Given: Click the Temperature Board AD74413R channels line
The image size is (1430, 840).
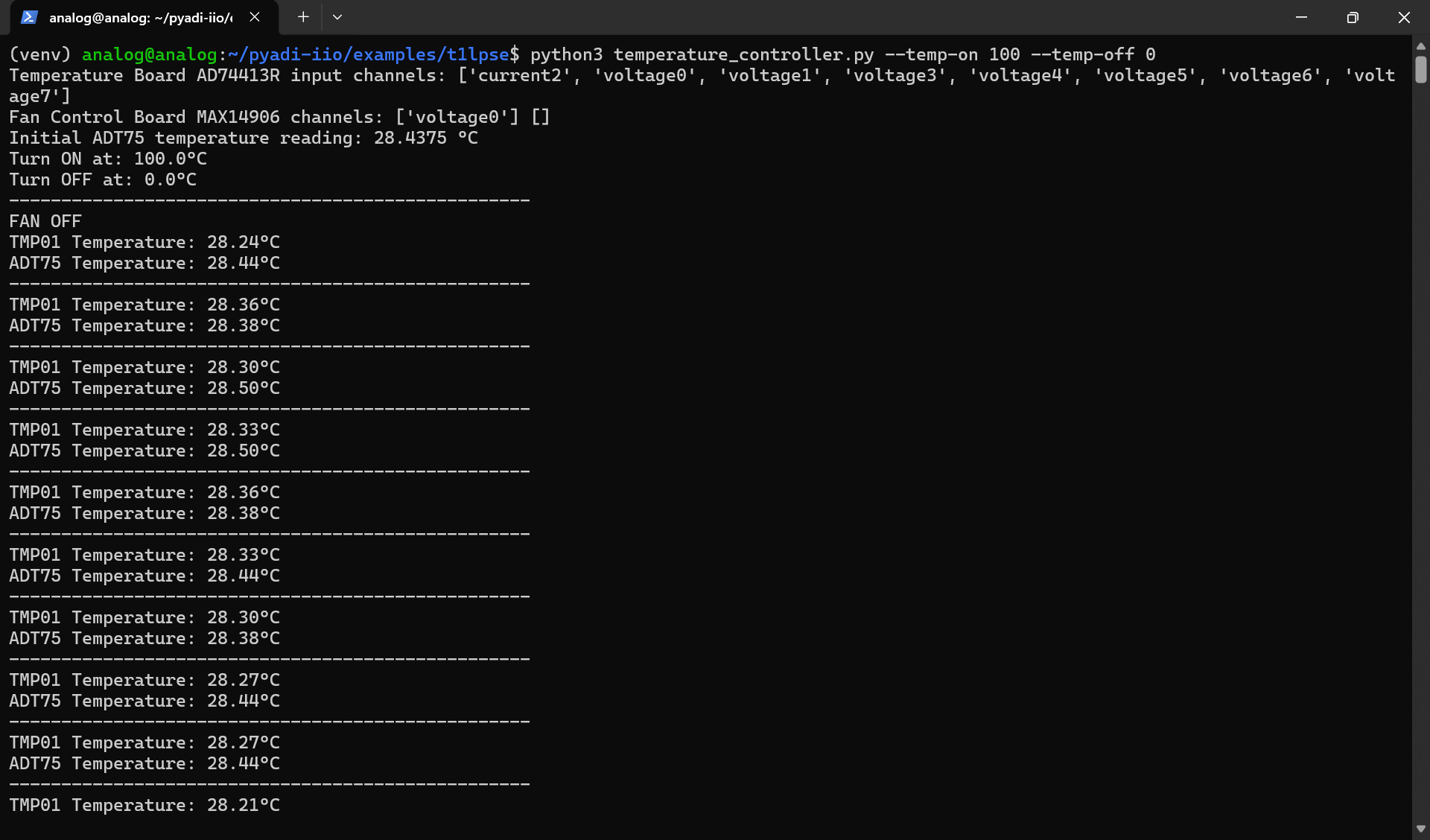Looking at the screenshot, I should coord(700,75).
